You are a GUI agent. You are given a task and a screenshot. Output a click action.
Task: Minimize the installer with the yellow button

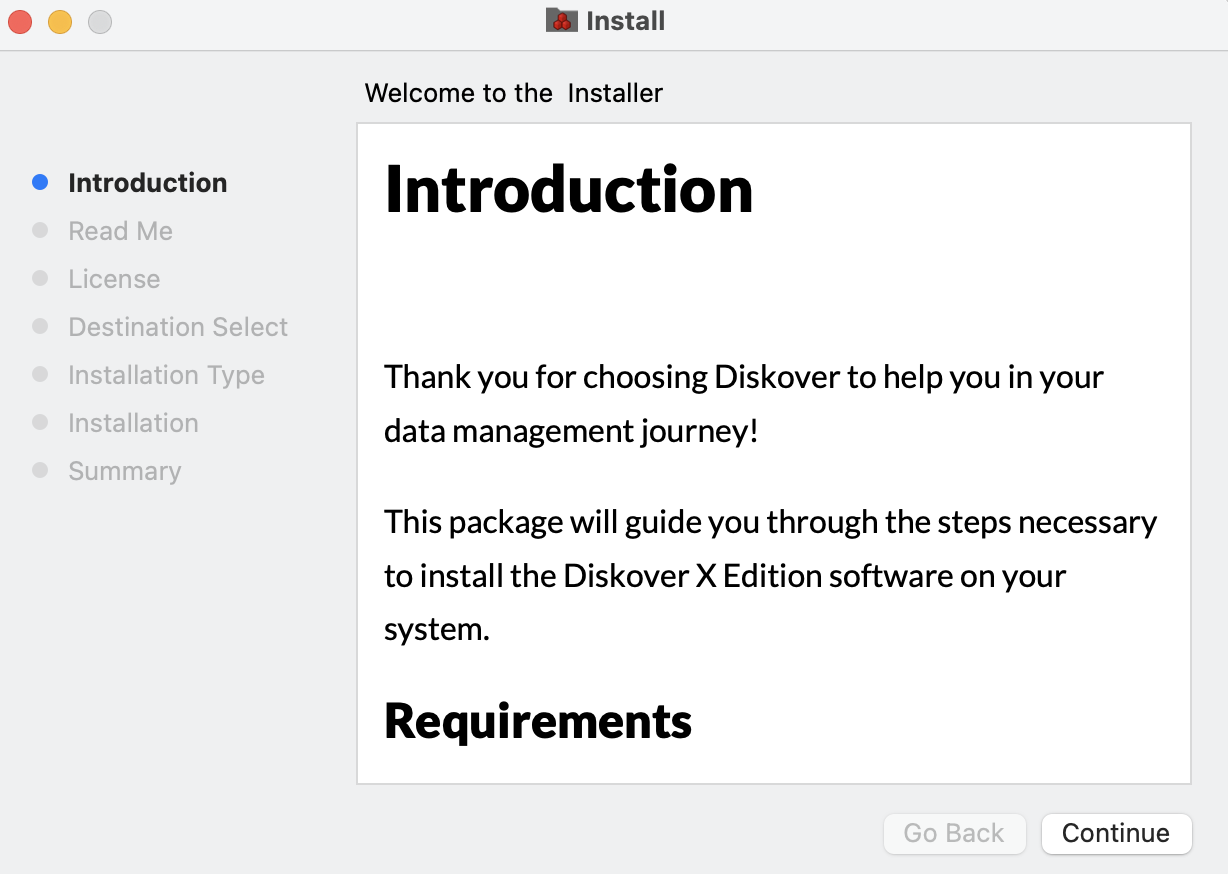60,21
